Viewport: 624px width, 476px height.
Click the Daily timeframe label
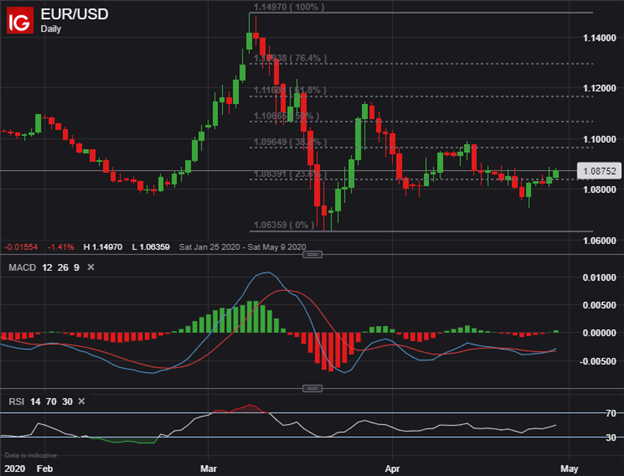pos(51,29)
